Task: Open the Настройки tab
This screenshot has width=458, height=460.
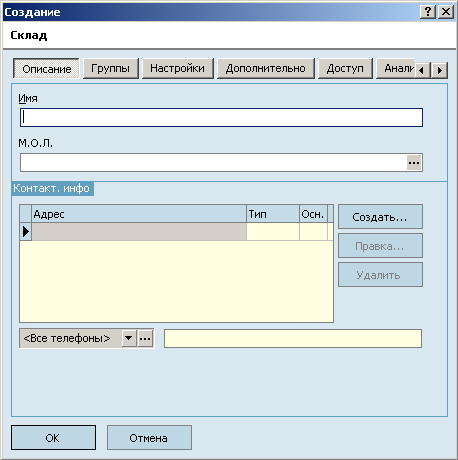Action: click(177, 68)
